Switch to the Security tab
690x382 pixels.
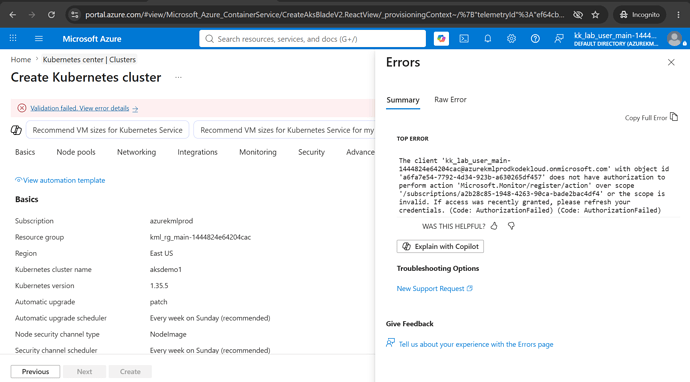(311, 152)
